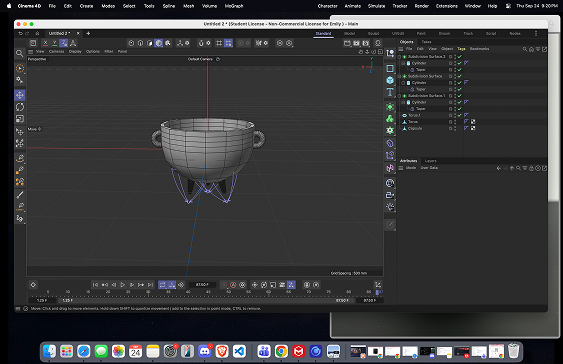Click the timeline playhead marker near frame 87
This screenshot has width=563, height=364.
coord(377,293)
